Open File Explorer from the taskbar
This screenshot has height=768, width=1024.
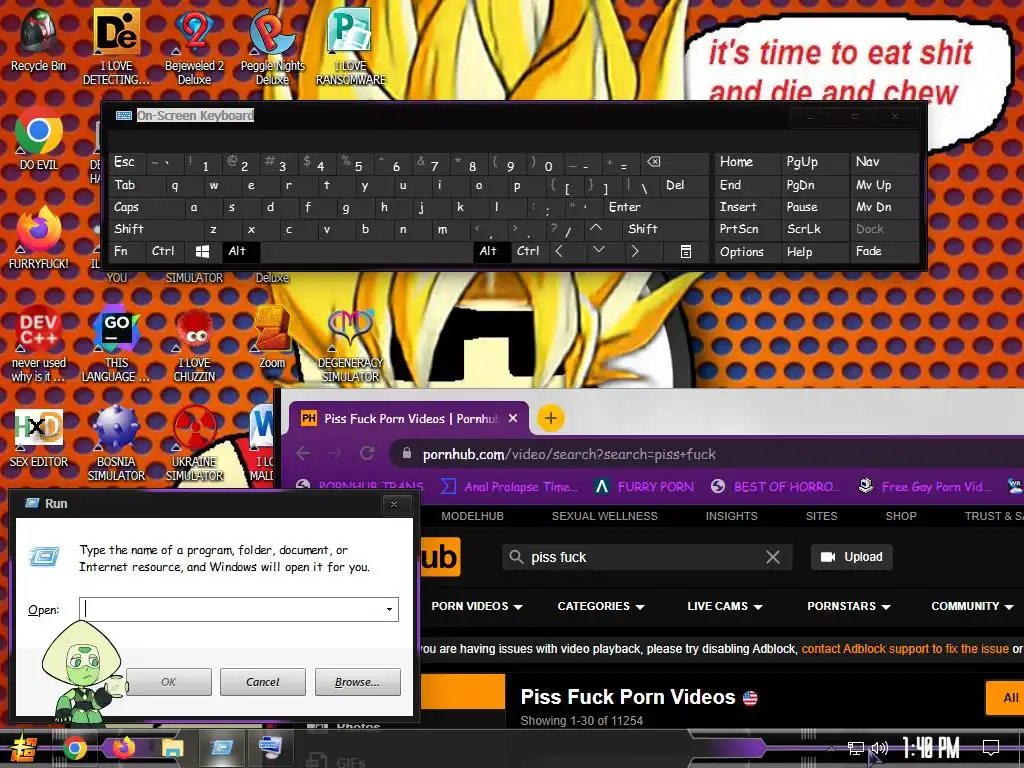coord(172,748)
